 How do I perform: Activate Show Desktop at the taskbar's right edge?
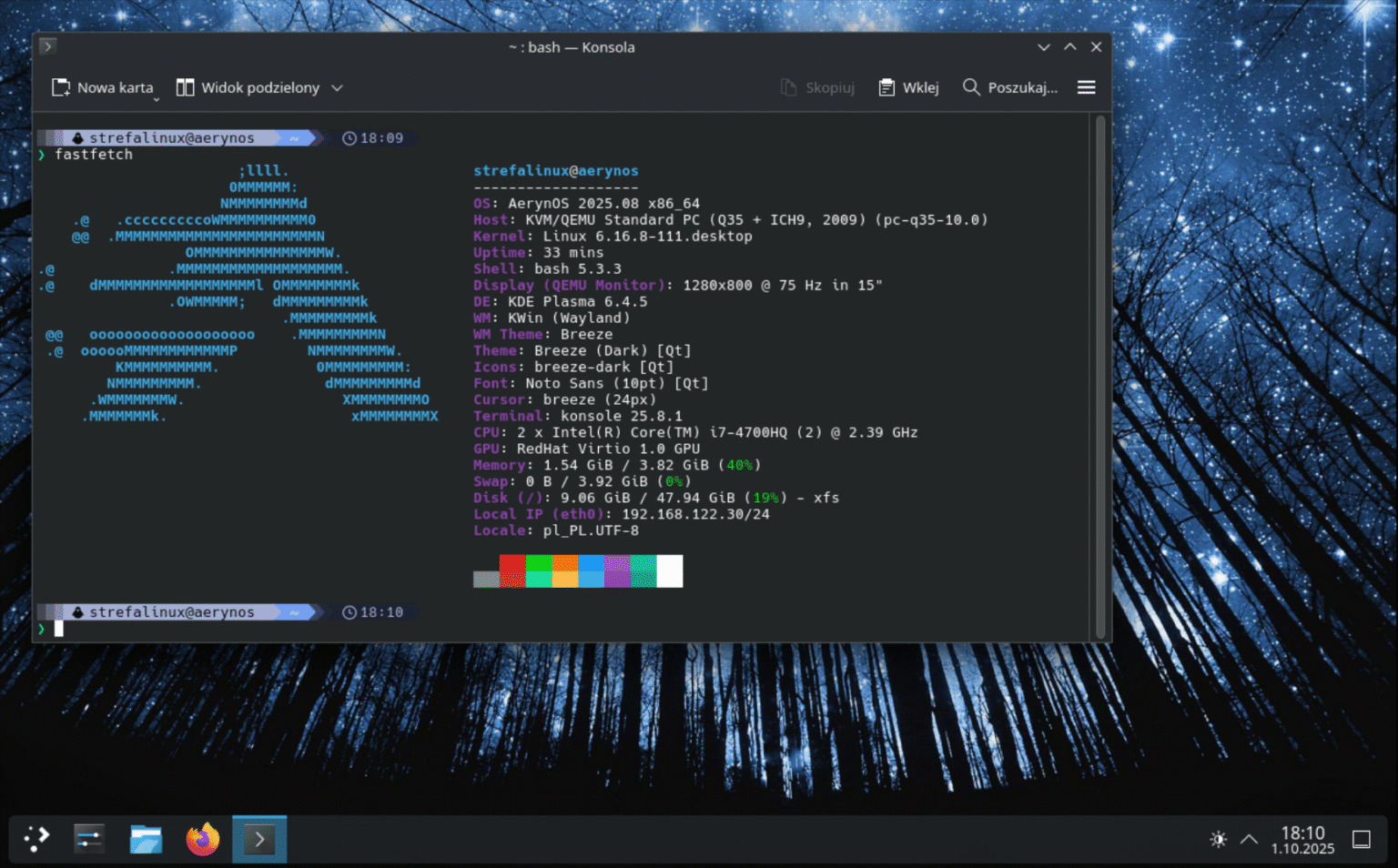pos(1362,838)
